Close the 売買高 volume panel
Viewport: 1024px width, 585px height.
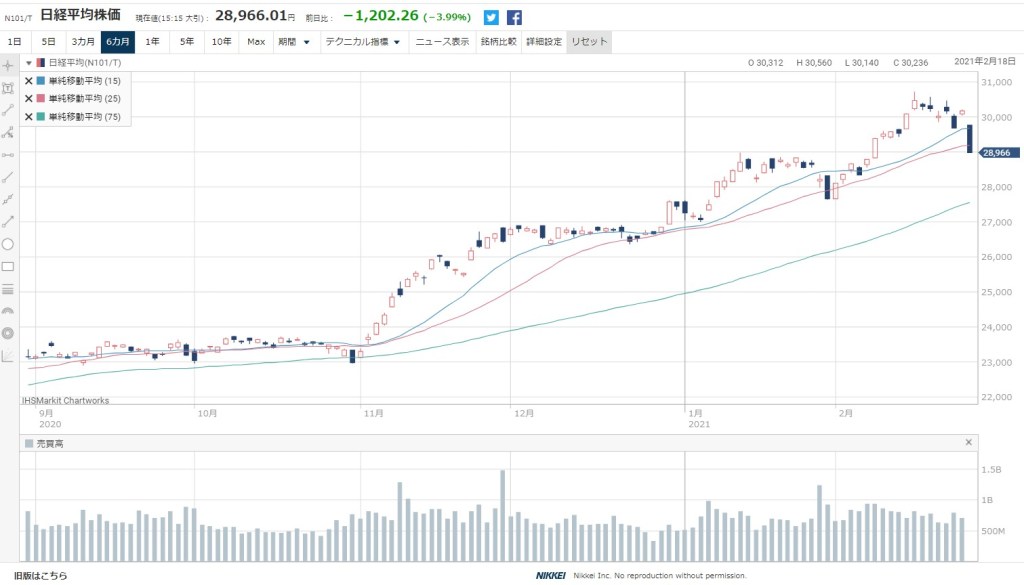(968, 442)
